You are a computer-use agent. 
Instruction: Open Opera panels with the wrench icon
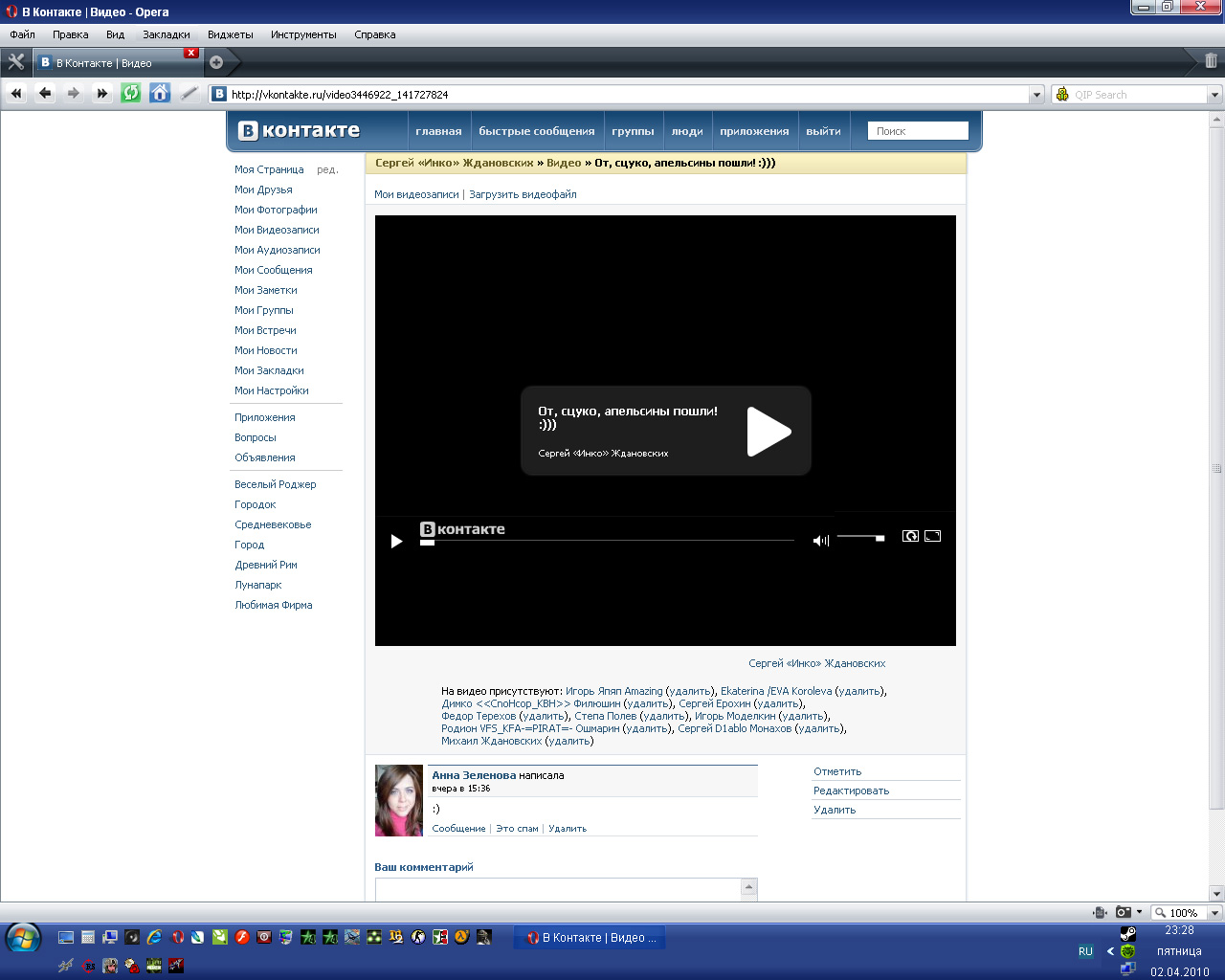coord(16,62)
